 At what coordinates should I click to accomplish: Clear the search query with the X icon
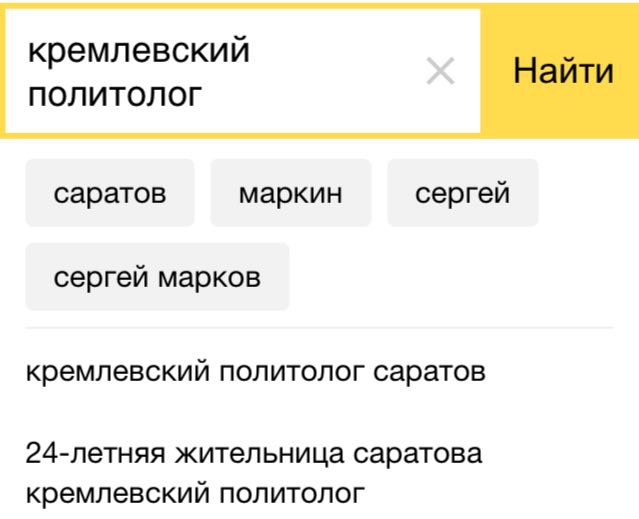click(x=440, y=72)
